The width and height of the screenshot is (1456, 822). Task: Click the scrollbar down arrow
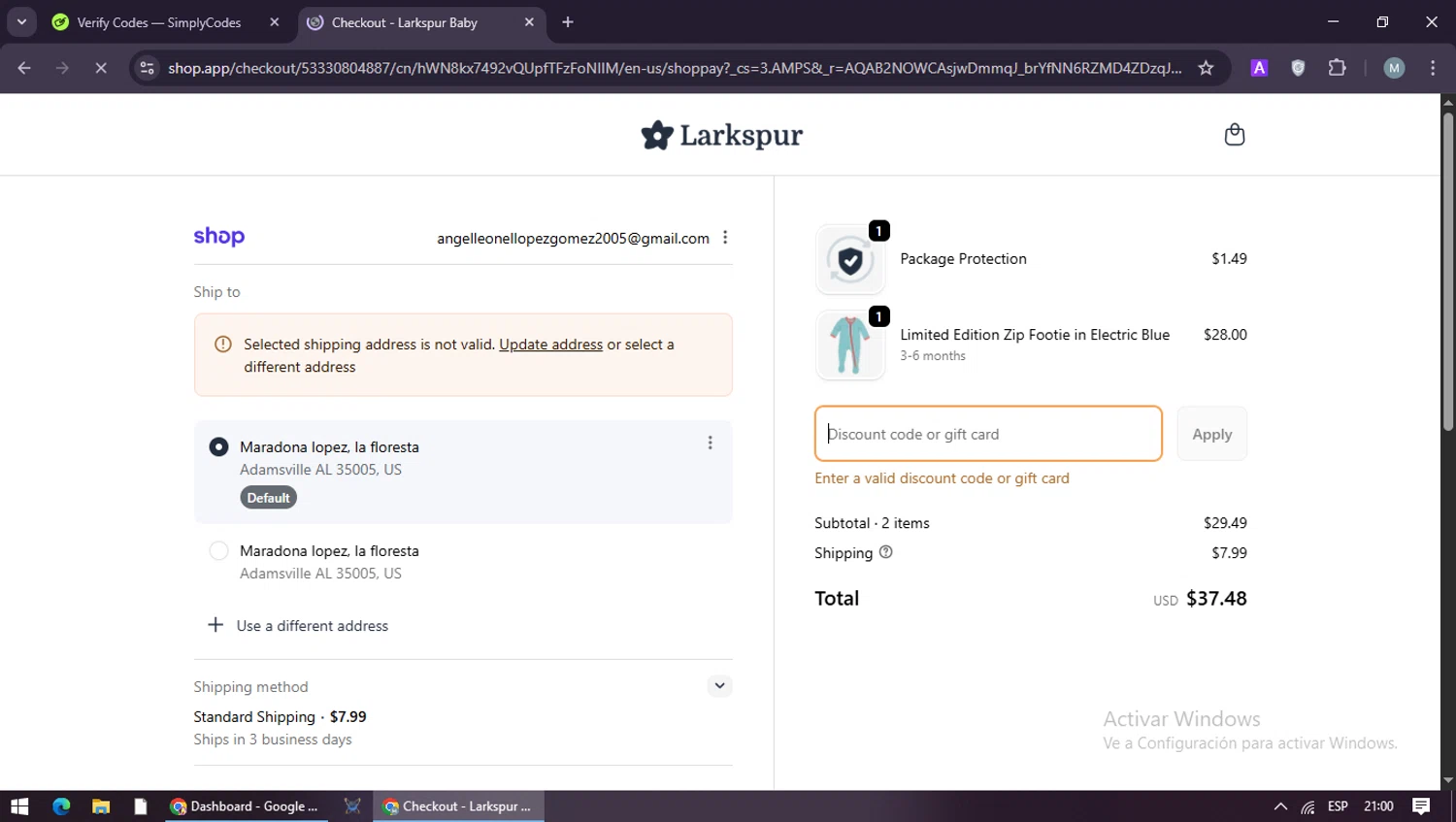pos(1448,780)
